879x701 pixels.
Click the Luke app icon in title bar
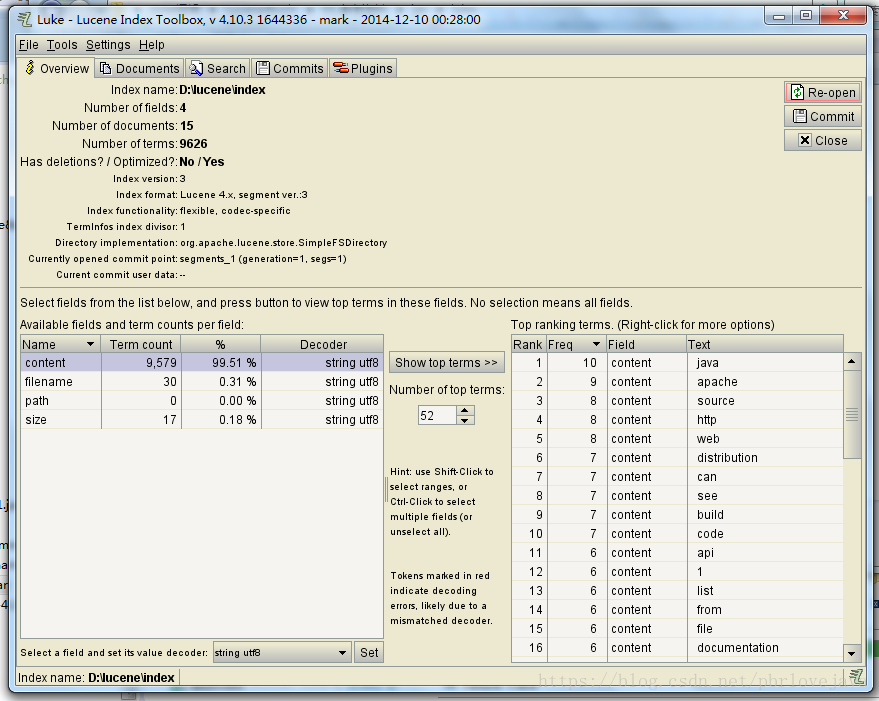[x=25, y=20]
